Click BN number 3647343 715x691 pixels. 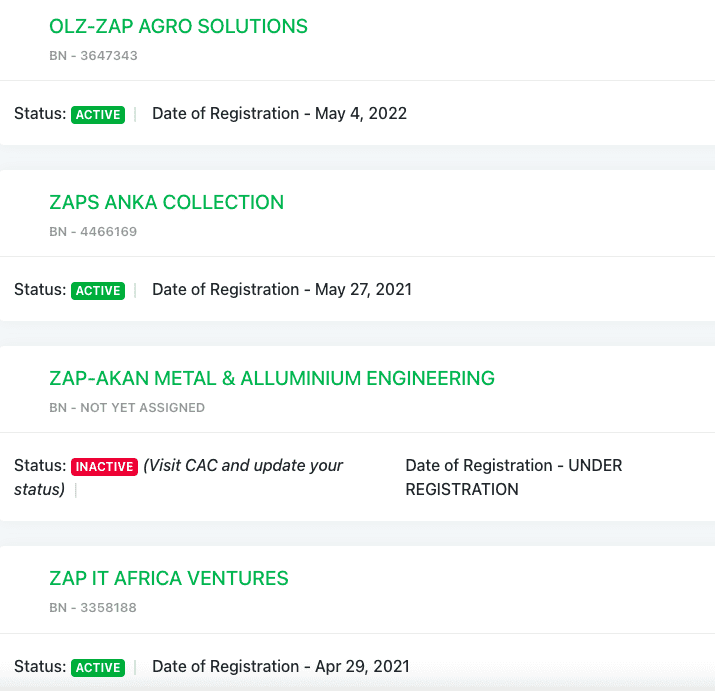(93, 56)
